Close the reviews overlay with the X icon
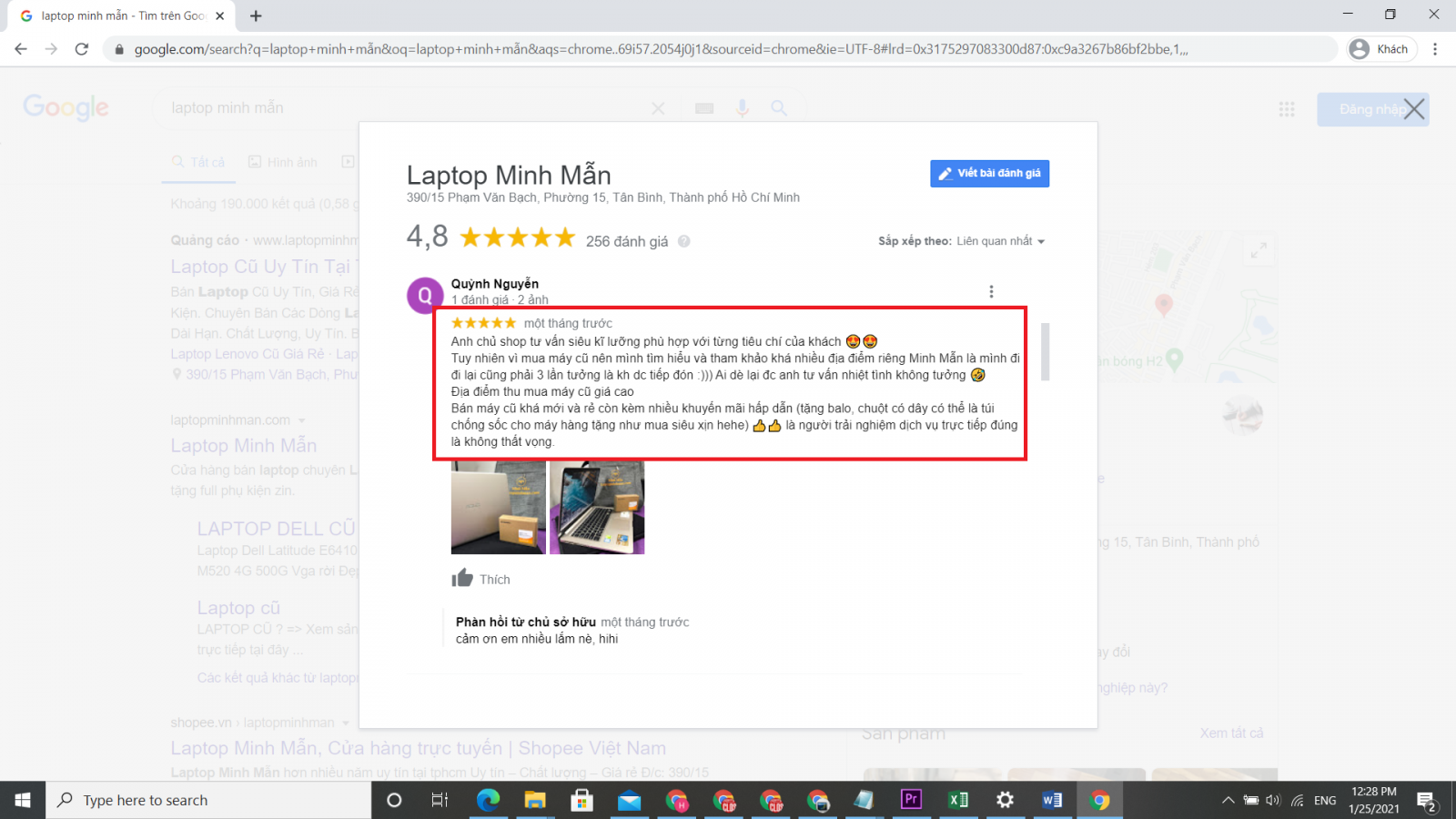The width and height of the screenshot is (1456, 819). [x=1413, y=109]
